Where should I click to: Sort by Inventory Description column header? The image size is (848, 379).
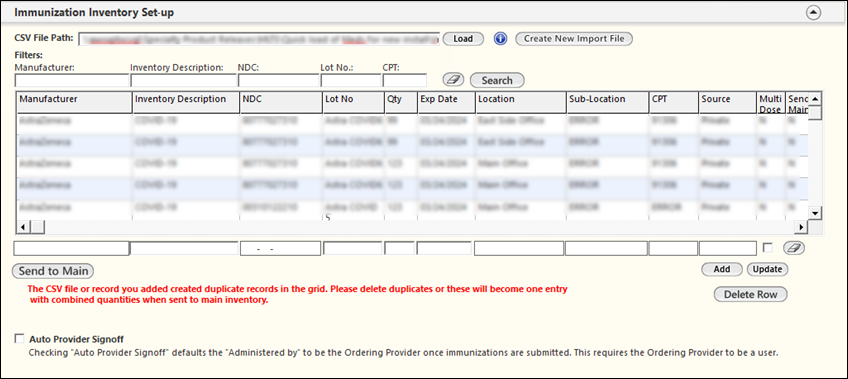click(186, 102)
